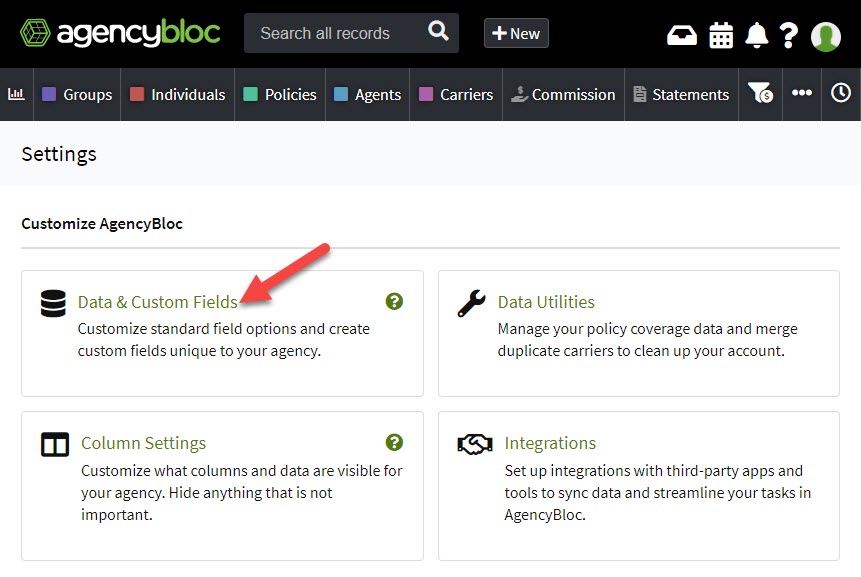Open the dashboard chart icon in the navigation bar
This screenshot has width=861, height=577.
(x=16, y=94)
